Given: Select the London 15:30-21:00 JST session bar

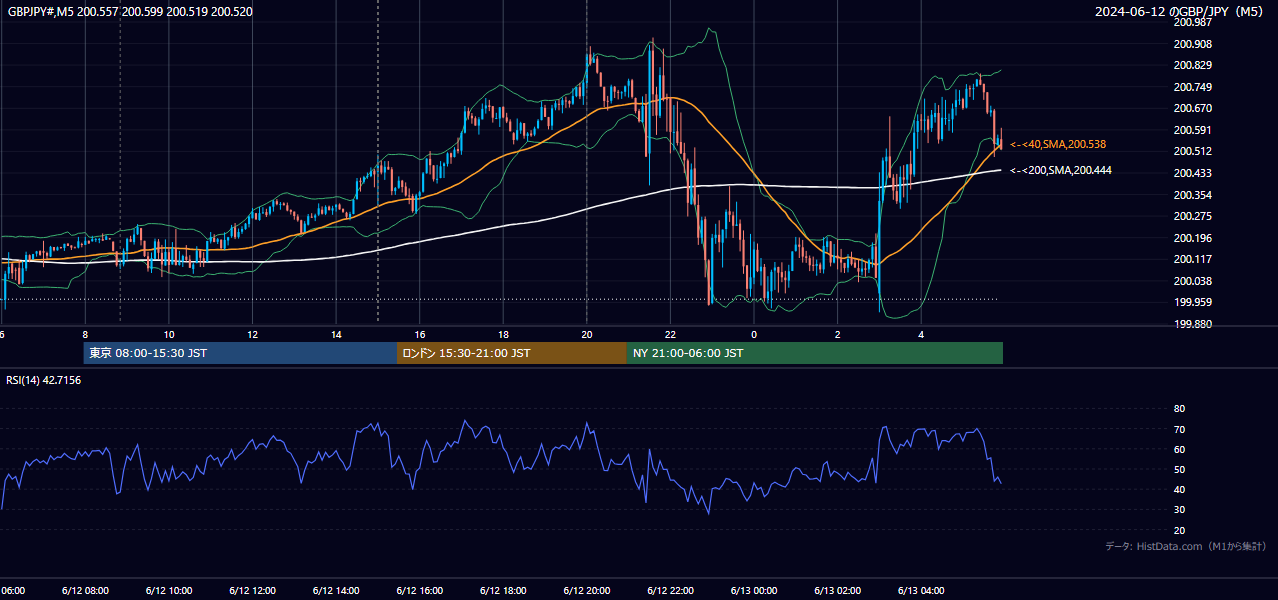Looking at the screenshot, I should (x=512, y=353).
